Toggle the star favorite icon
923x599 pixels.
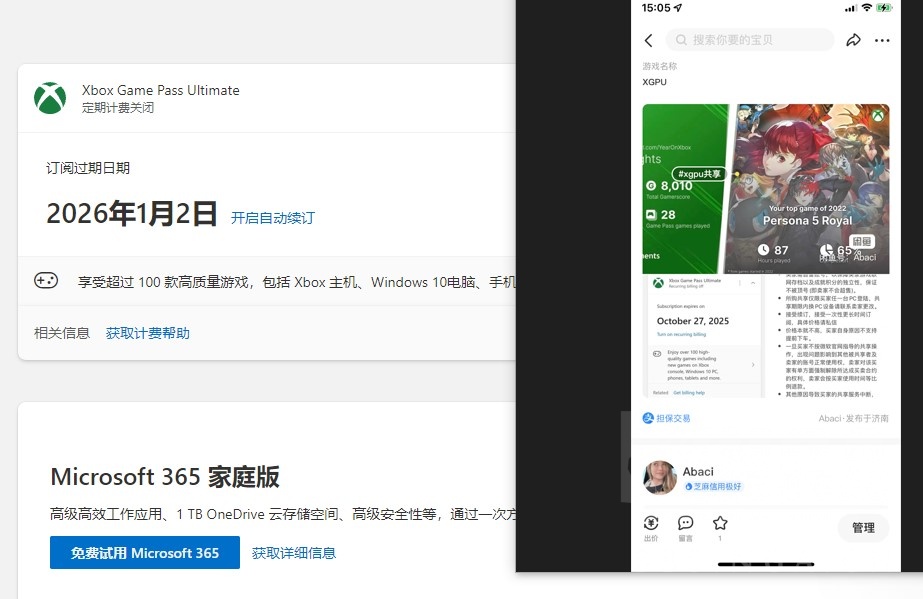point(719,524)
